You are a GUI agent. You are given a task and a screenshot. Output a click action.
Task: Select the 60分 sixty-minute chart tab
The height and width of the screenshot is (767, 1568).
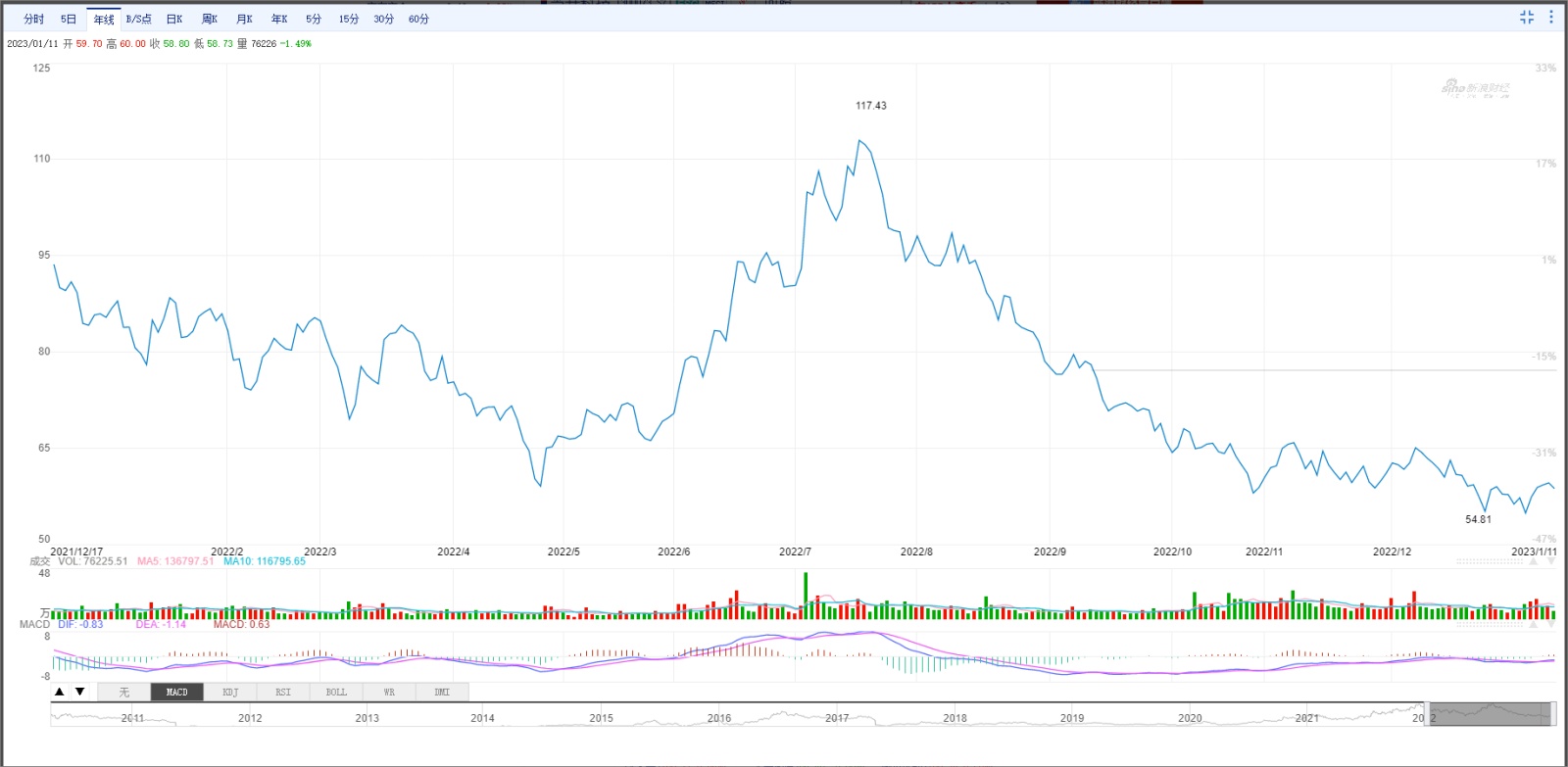click(x=418, y=19)
